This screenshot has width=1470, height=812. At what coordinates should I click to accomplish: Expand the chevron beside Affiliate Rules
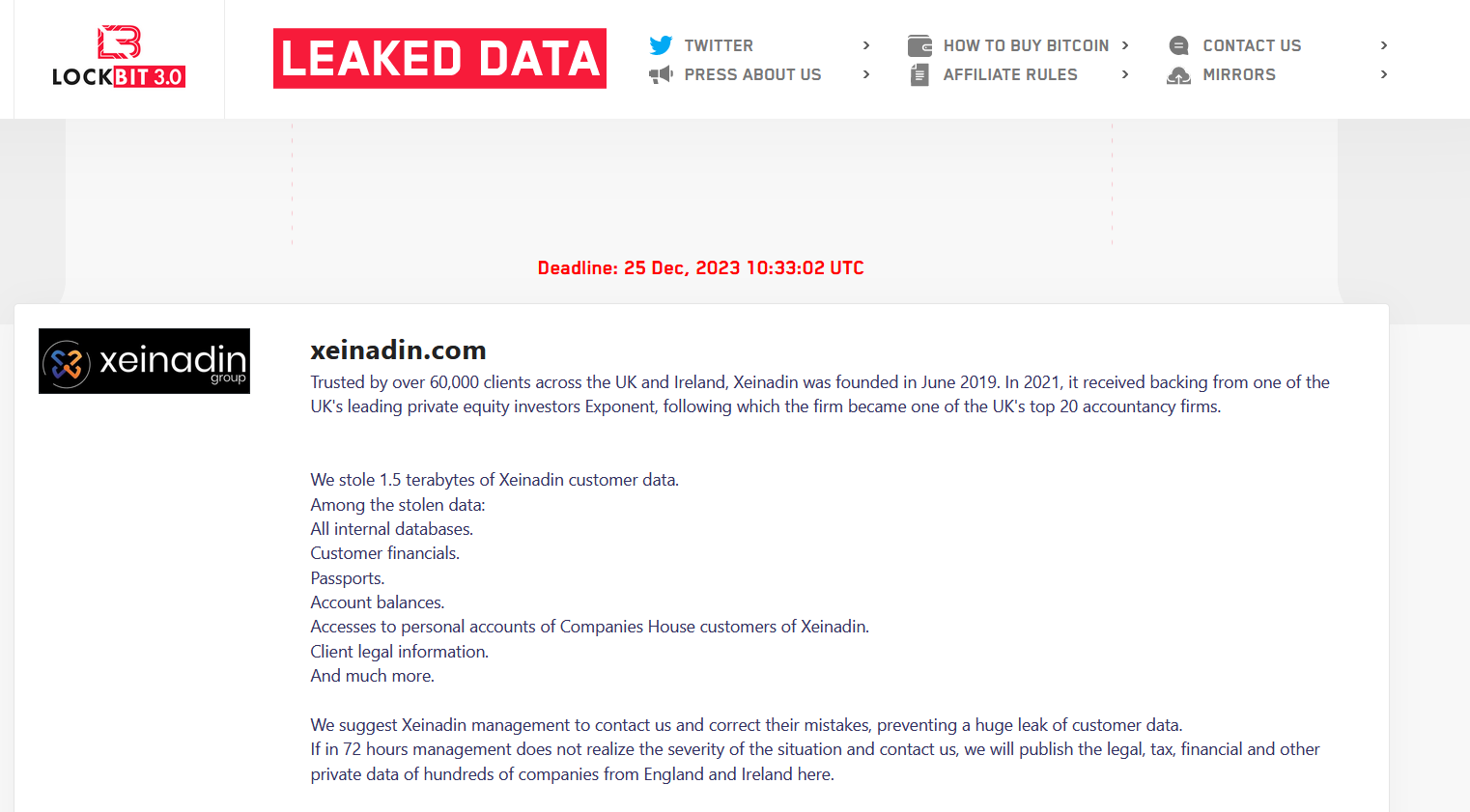[1125, 74]
